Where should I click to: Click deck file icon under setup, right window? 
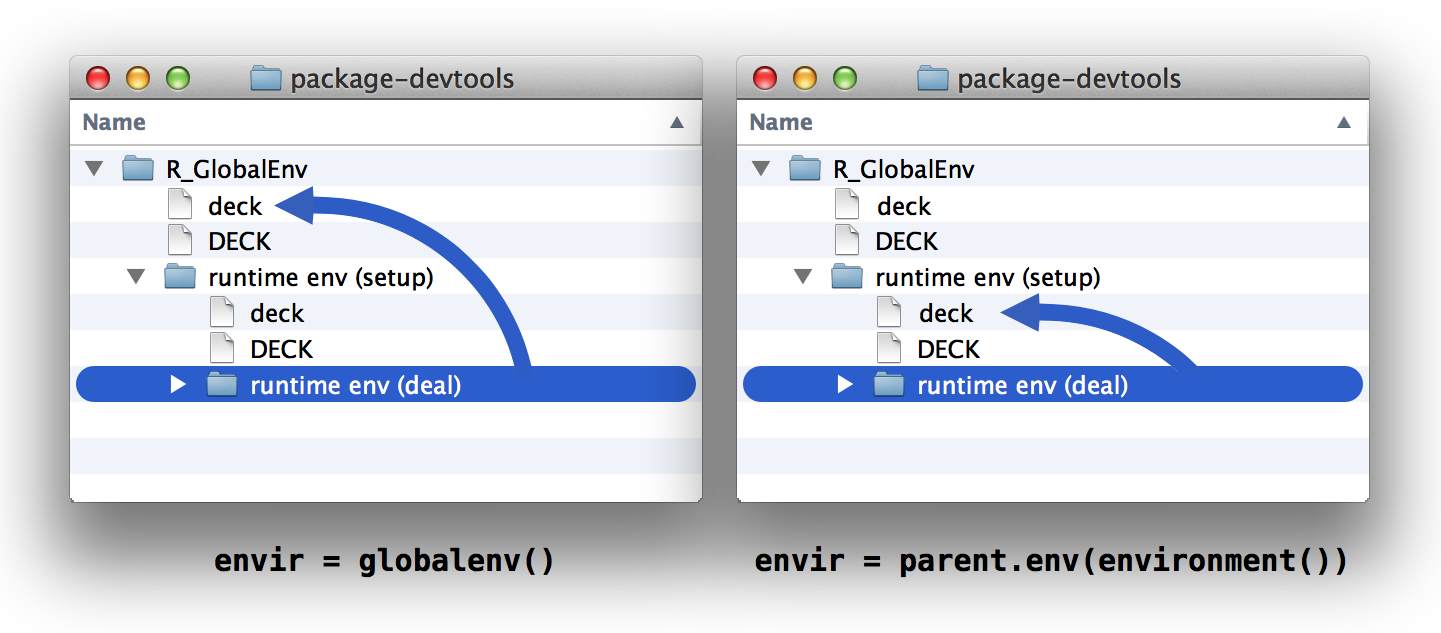point(889,312)
